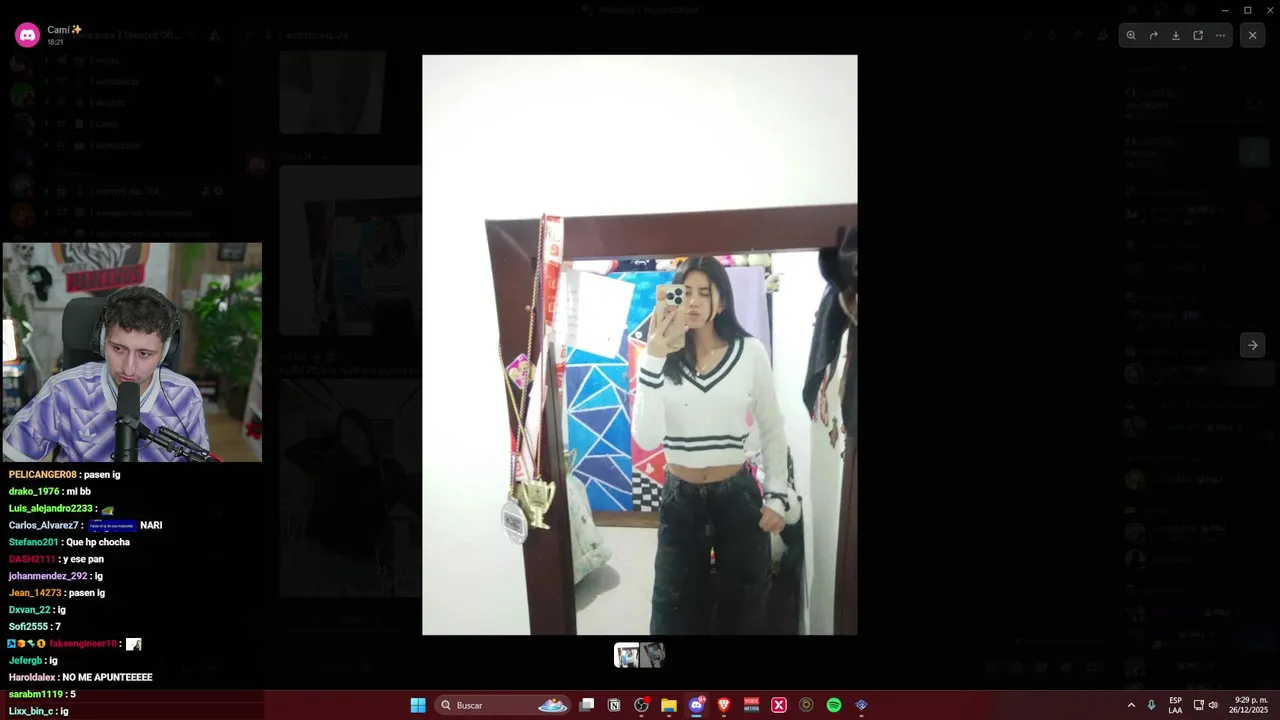Click the enlarged mirror selfie image
The height and width of the screenshot is (720, 1280).
tap(639, 345)
